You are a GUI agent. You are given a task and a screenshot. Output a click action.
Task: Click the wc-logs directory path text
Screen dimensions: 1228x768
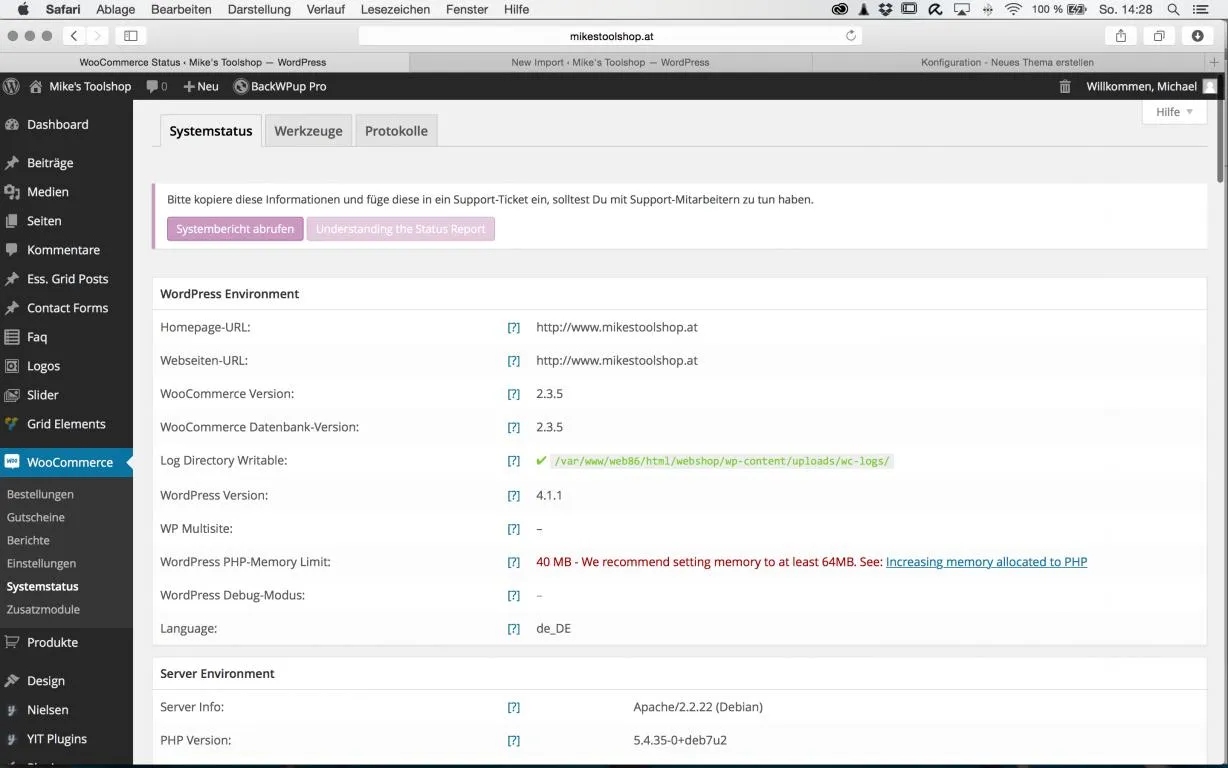[722, 461]
